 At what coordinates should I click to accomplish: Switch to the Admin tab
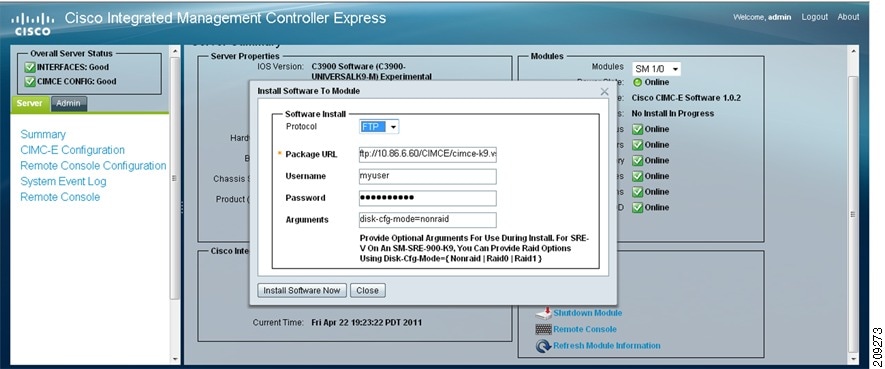pyautogui.click(x=69, y=104)
